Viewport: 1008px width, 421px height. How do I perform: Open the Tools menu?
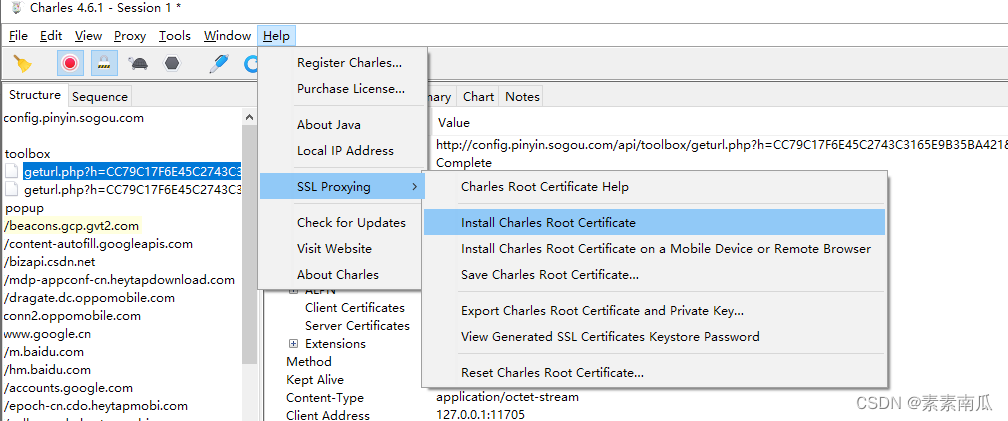(x=175, y=36)
